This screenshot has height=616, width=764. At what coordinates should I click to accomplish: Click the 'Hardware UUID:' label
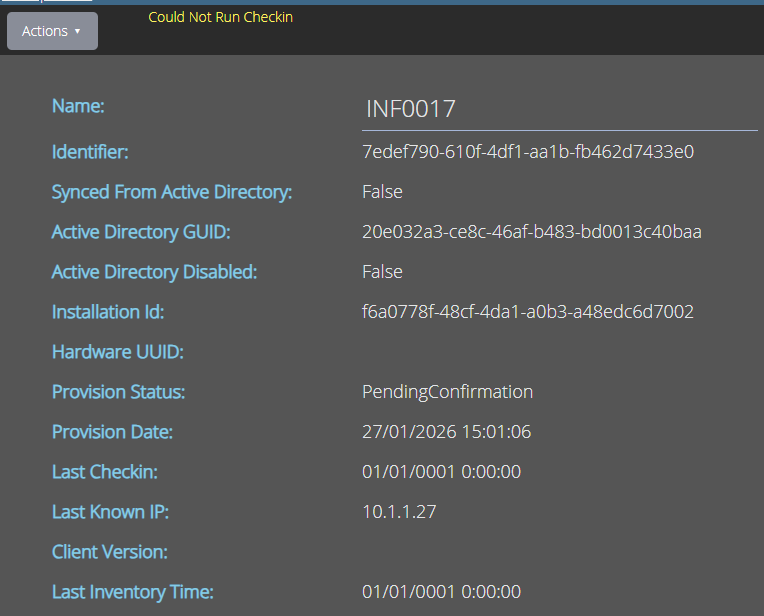coord(117,352)
